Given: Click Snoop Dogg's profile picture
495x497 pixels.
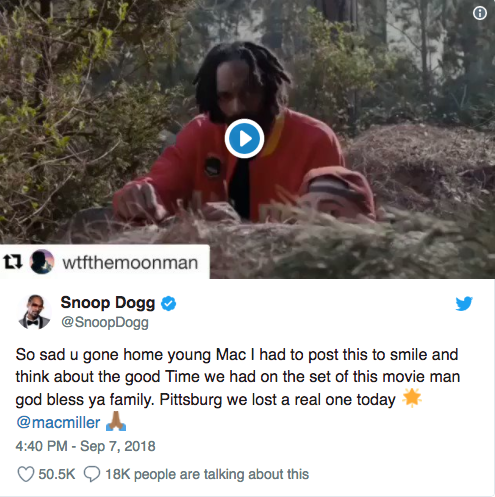Looking at the screenshot, I should (34, 312).
